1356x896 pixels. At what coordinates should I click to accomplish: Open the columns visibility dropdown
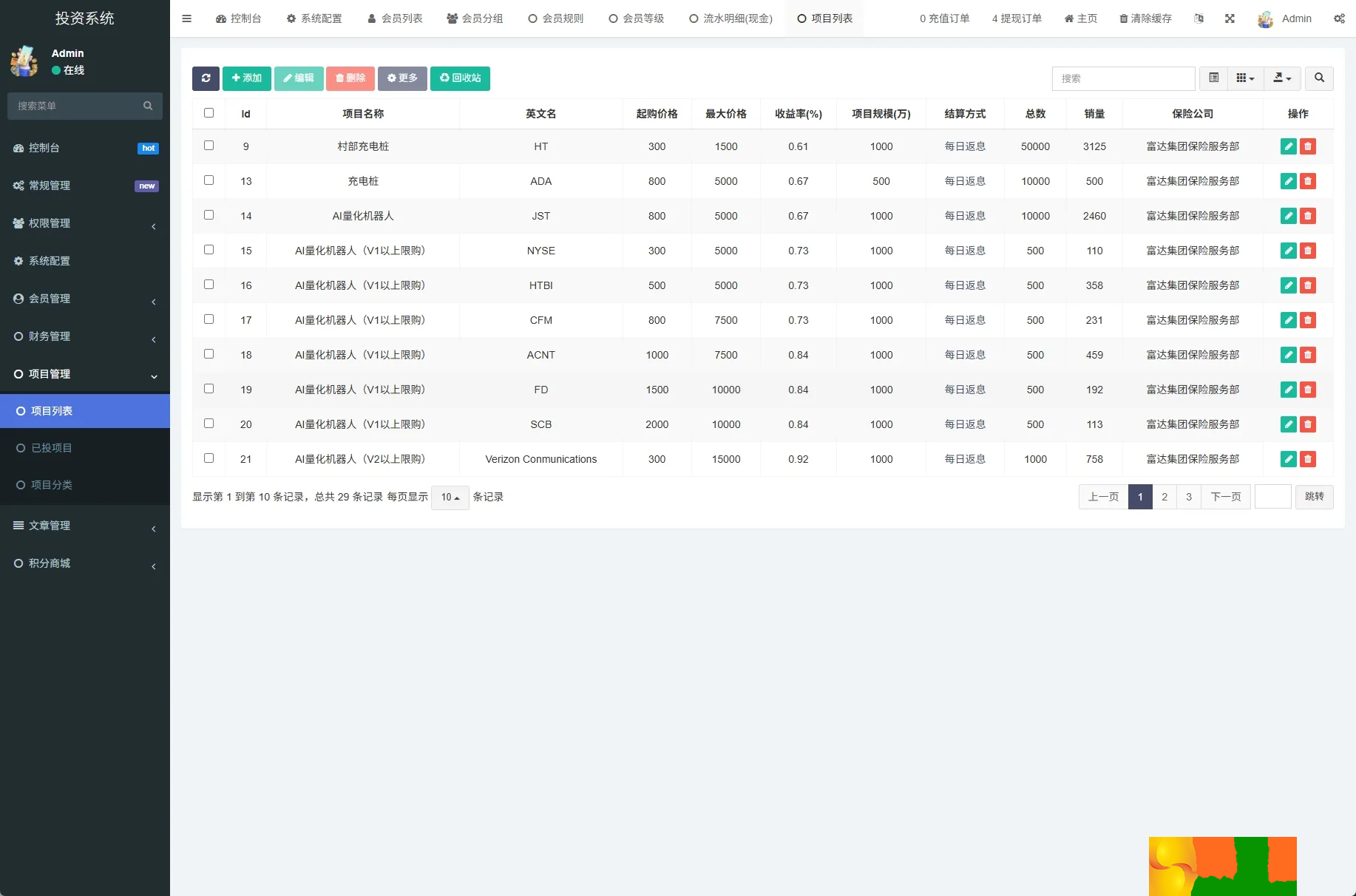click(x=1245, y=78)
